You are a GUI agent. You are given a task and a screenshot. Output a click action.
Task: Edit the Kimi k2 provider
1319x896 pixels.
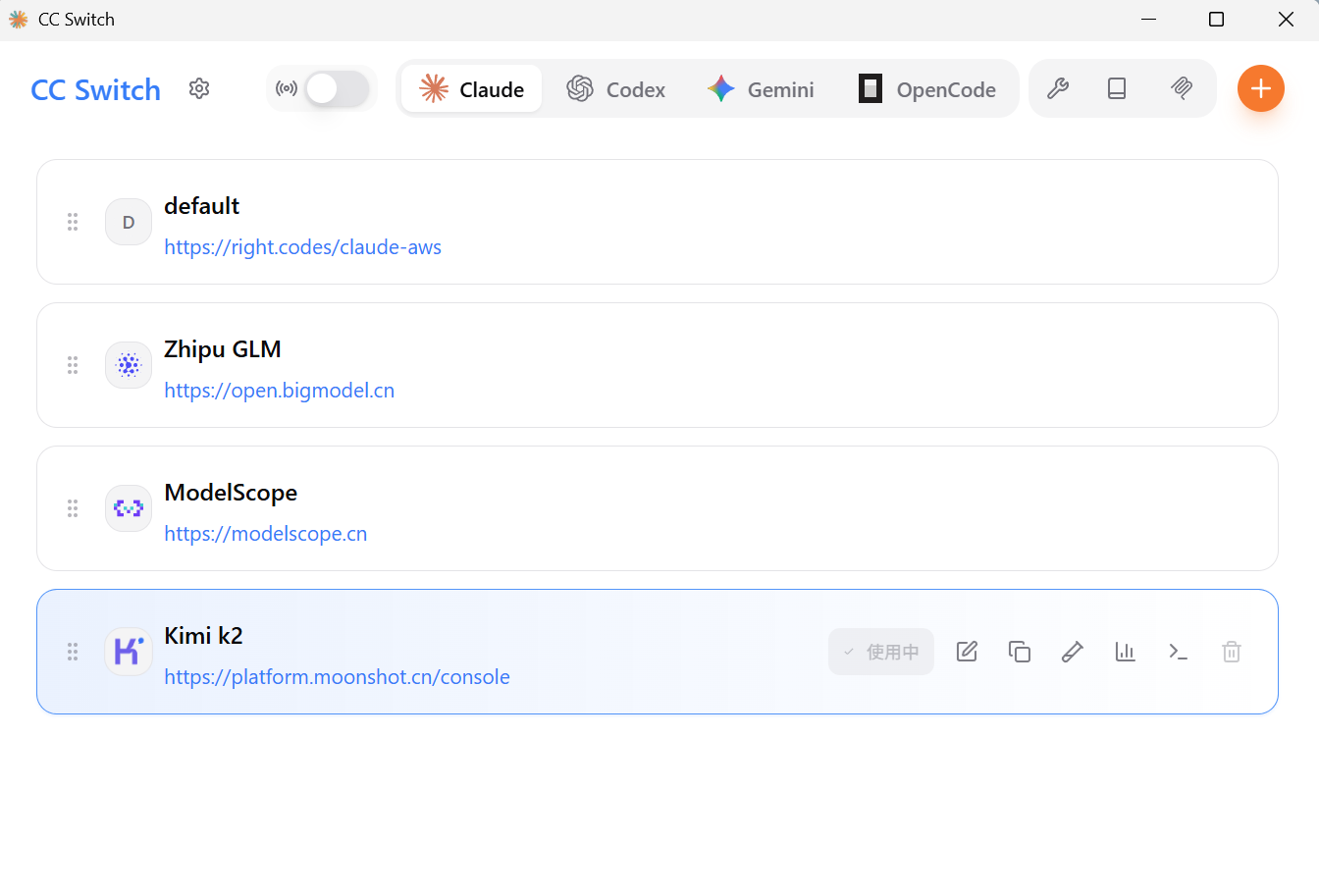[967, 652]
